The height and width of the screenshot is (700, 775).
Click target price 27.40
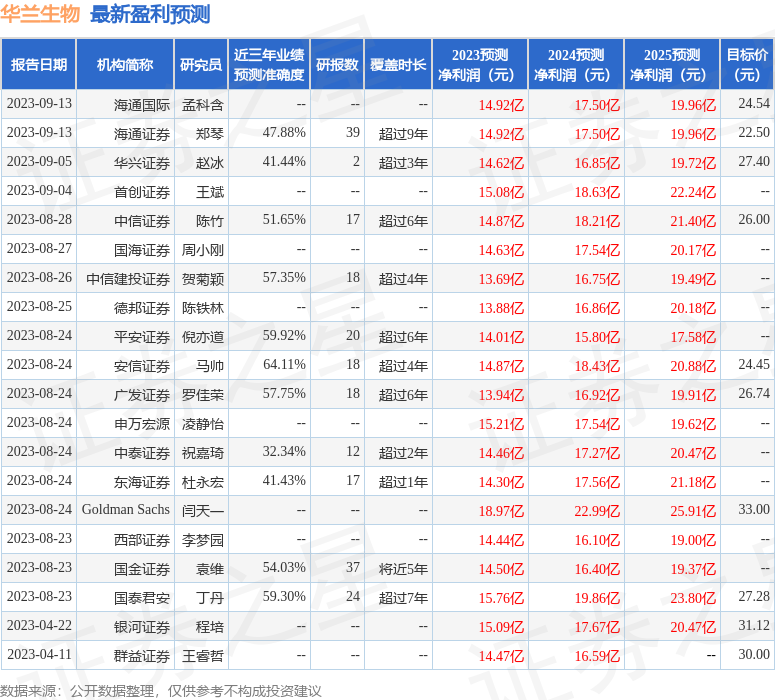point(754,162)
